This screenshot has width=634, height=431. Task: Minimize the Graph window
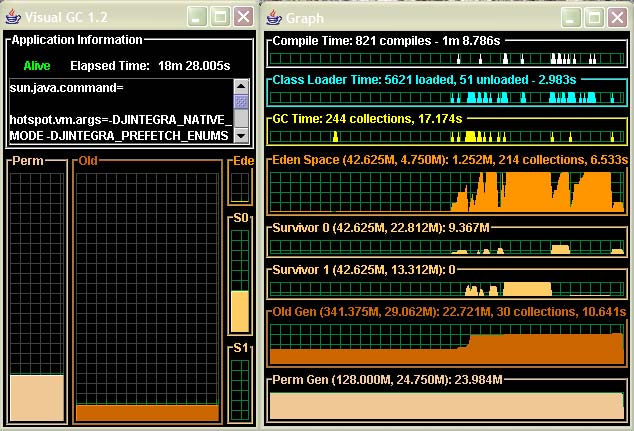click(571, 17)
